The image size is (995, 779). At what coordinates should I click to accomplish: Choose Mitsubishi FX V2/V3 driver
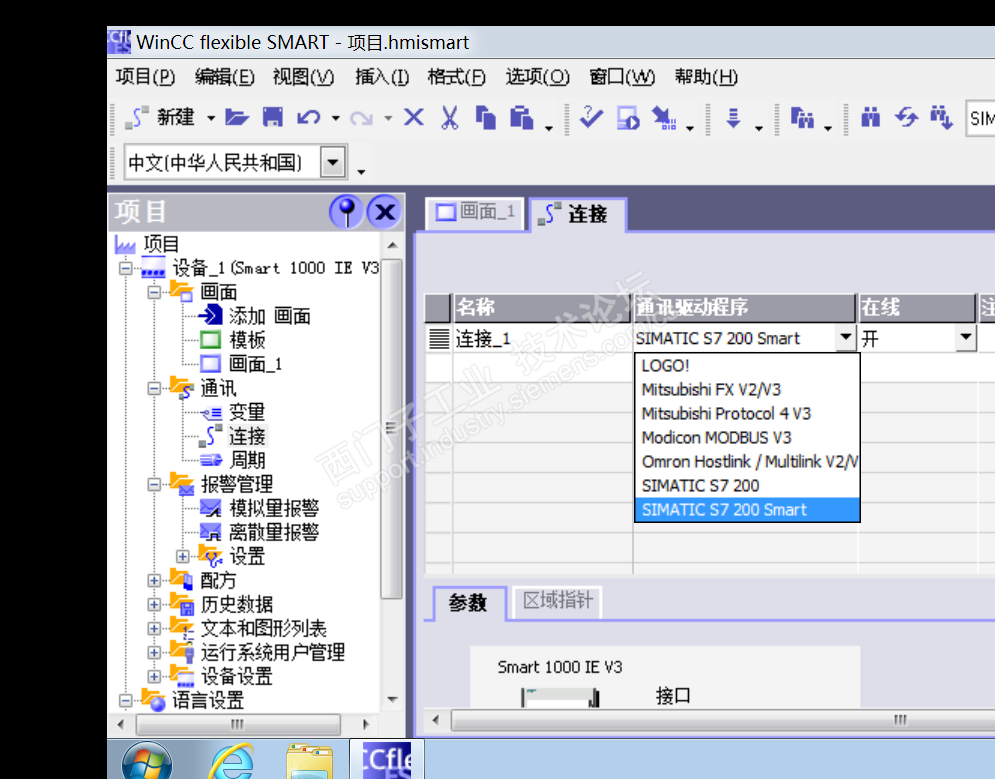click(x=747, y=390)
